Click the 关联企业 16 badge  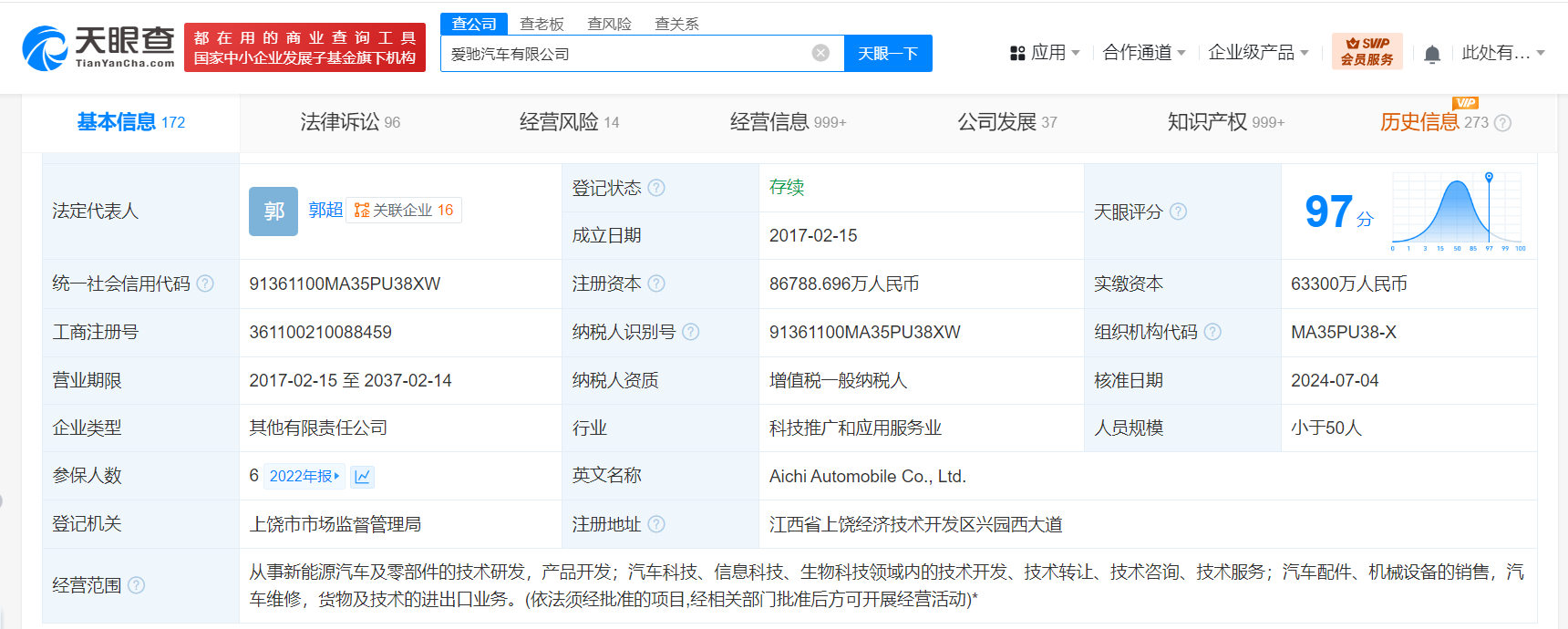tap(404, 211)
